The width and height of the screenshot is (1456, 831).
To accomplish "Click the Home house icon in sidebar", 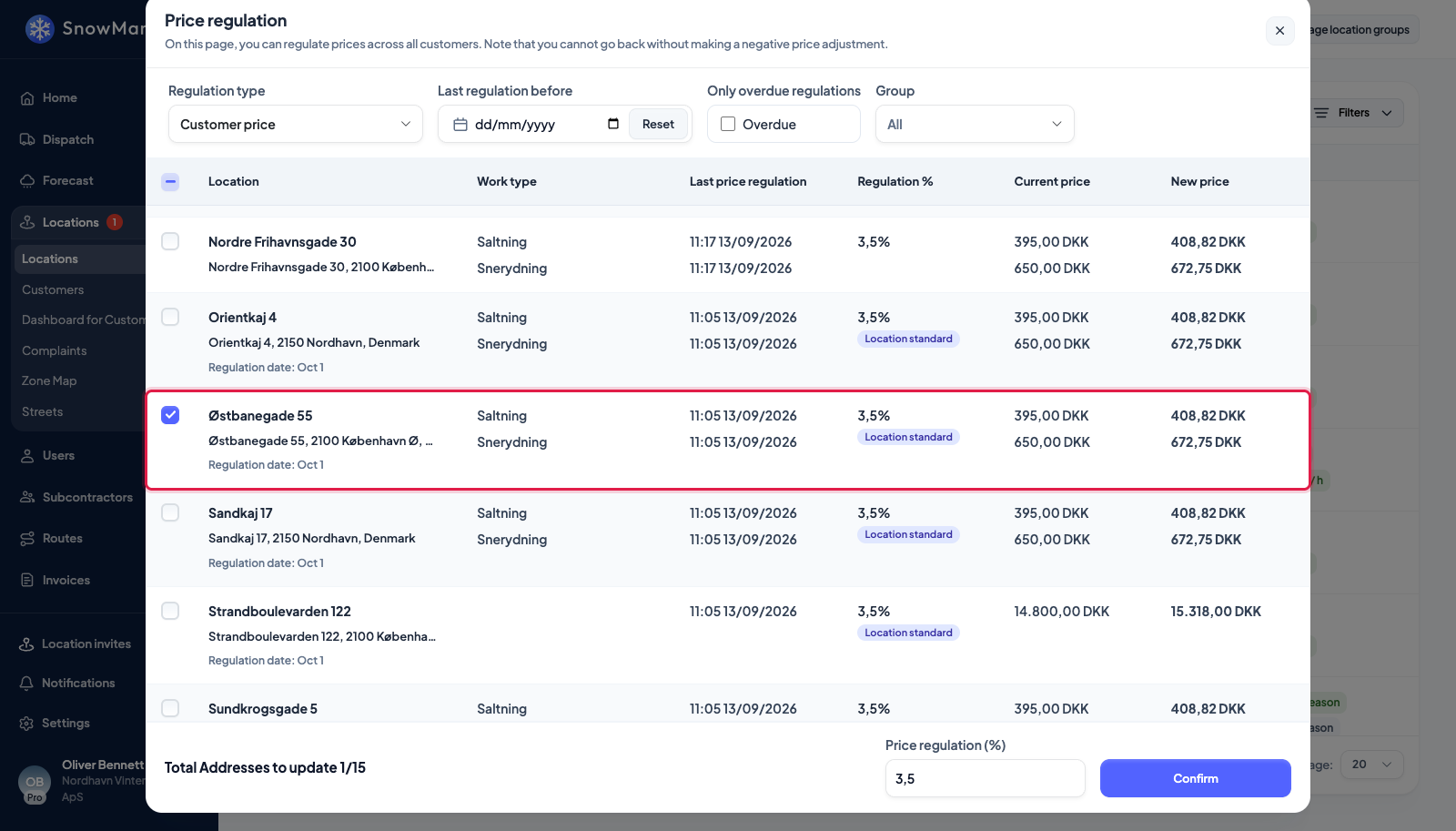I will click(x=27, y=98).
